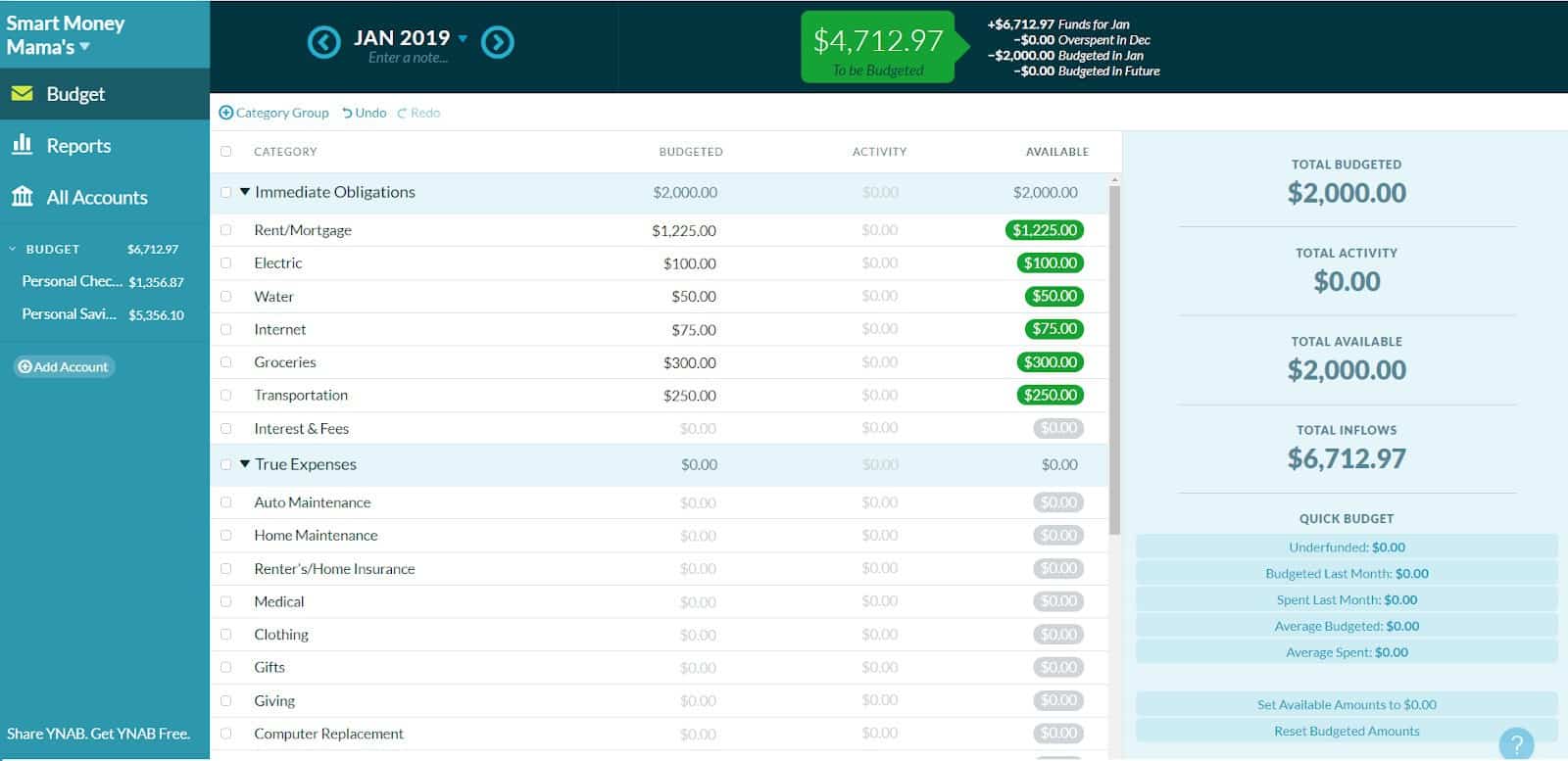Click the AVAILABLE column header

tap(1057, 152)
